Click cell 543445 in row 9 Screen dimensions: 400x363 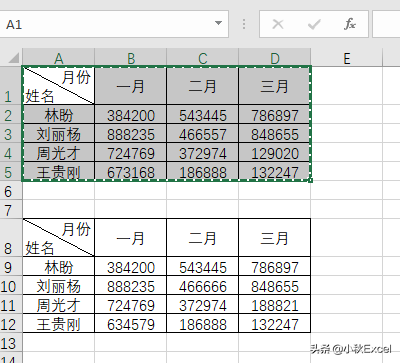(203, 266)
